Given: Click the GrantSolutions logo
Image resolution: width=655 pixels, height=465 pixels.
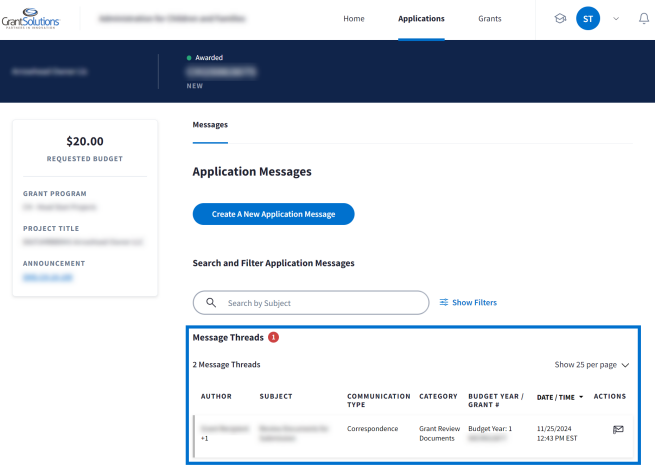Looking at the screenshot, I should (x=30, y=19).
